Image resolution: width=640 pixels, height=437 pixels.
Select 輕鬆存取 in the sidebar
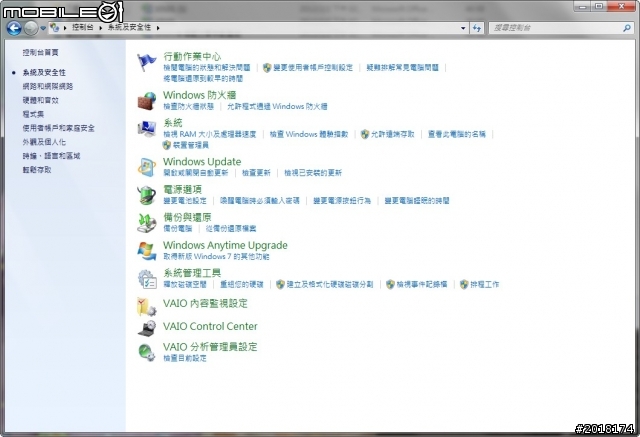pos(37,170)
